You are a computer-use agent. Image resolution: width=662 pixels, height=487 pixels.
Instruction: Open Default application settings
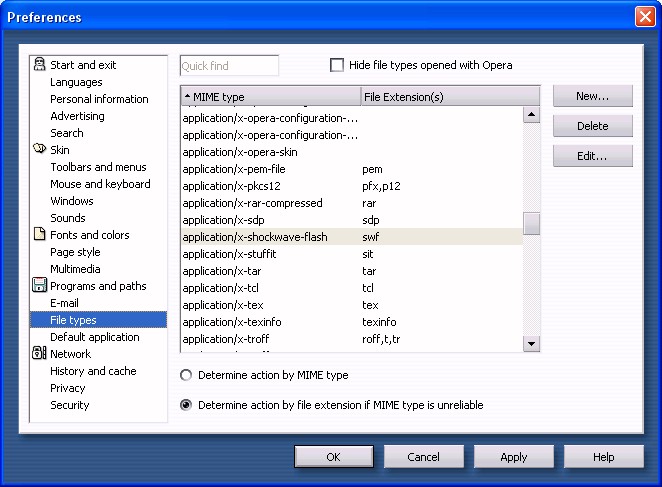(x=95, y=337)
